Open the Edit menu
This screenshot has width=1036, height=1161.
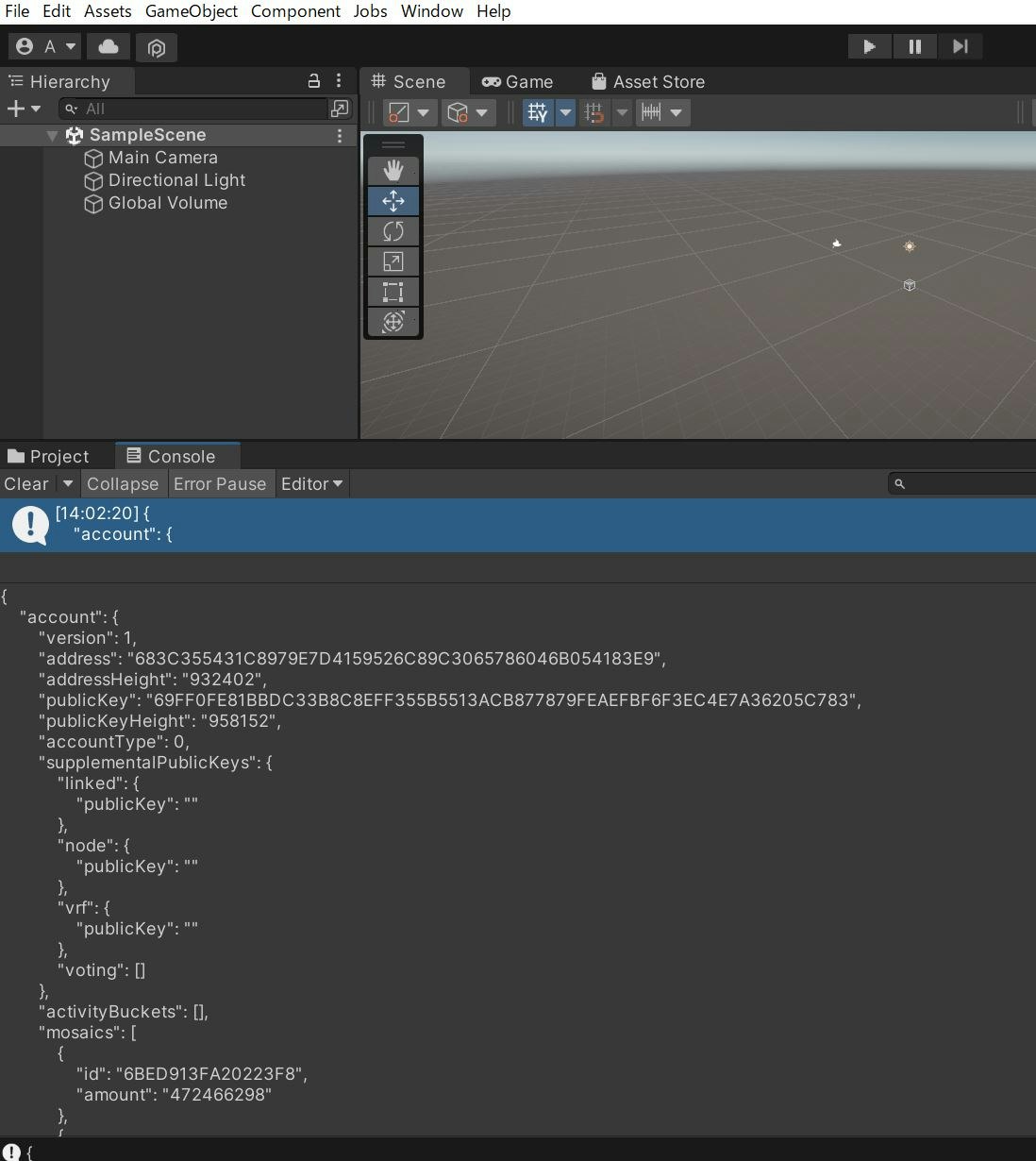tap(57, 11)
